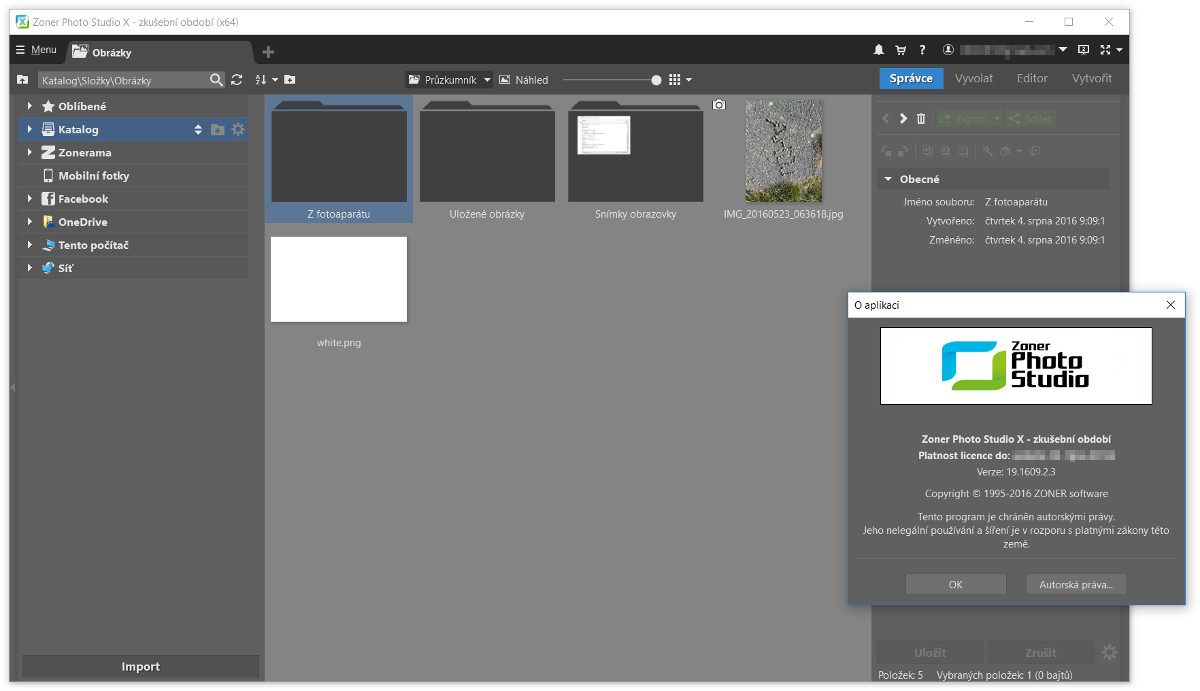1200x691 pixels.
Task: Click the left panel collapse handle
Action: tap(13, 386)
